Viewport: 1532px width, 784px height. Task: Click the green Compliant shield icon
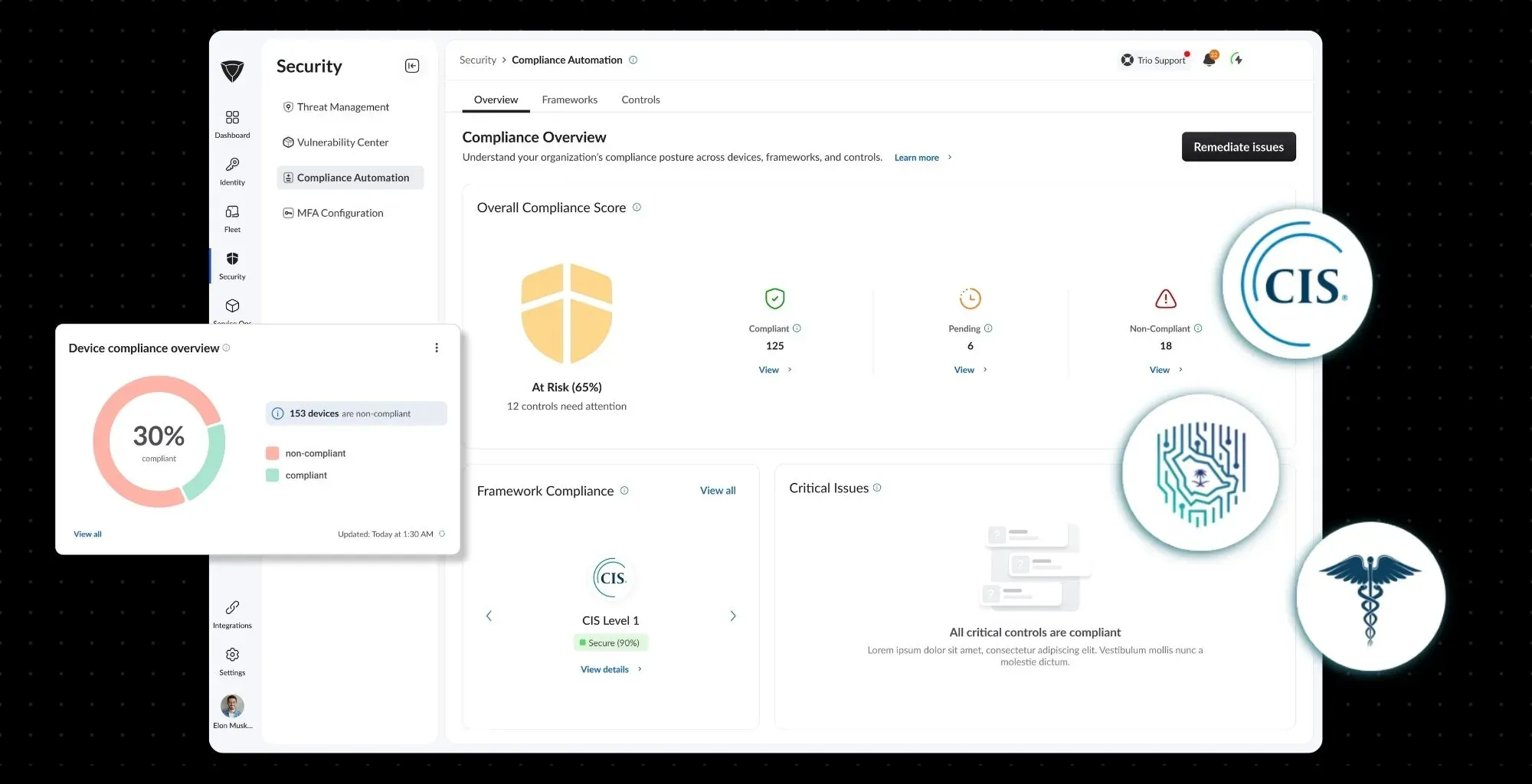pyautogui.click(x=775, y=299)
